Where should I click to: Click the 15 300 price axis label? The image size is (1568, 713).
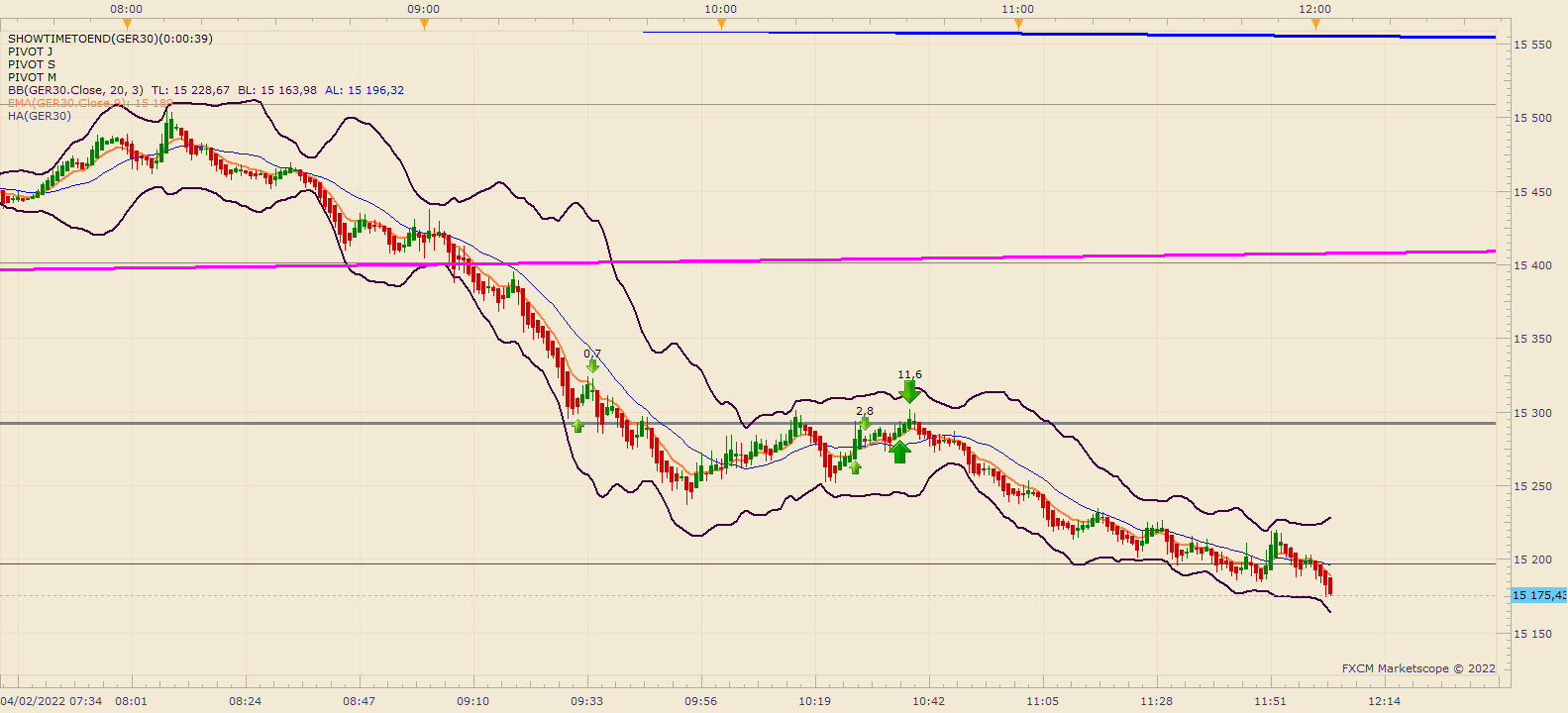tap(1532, 413)
